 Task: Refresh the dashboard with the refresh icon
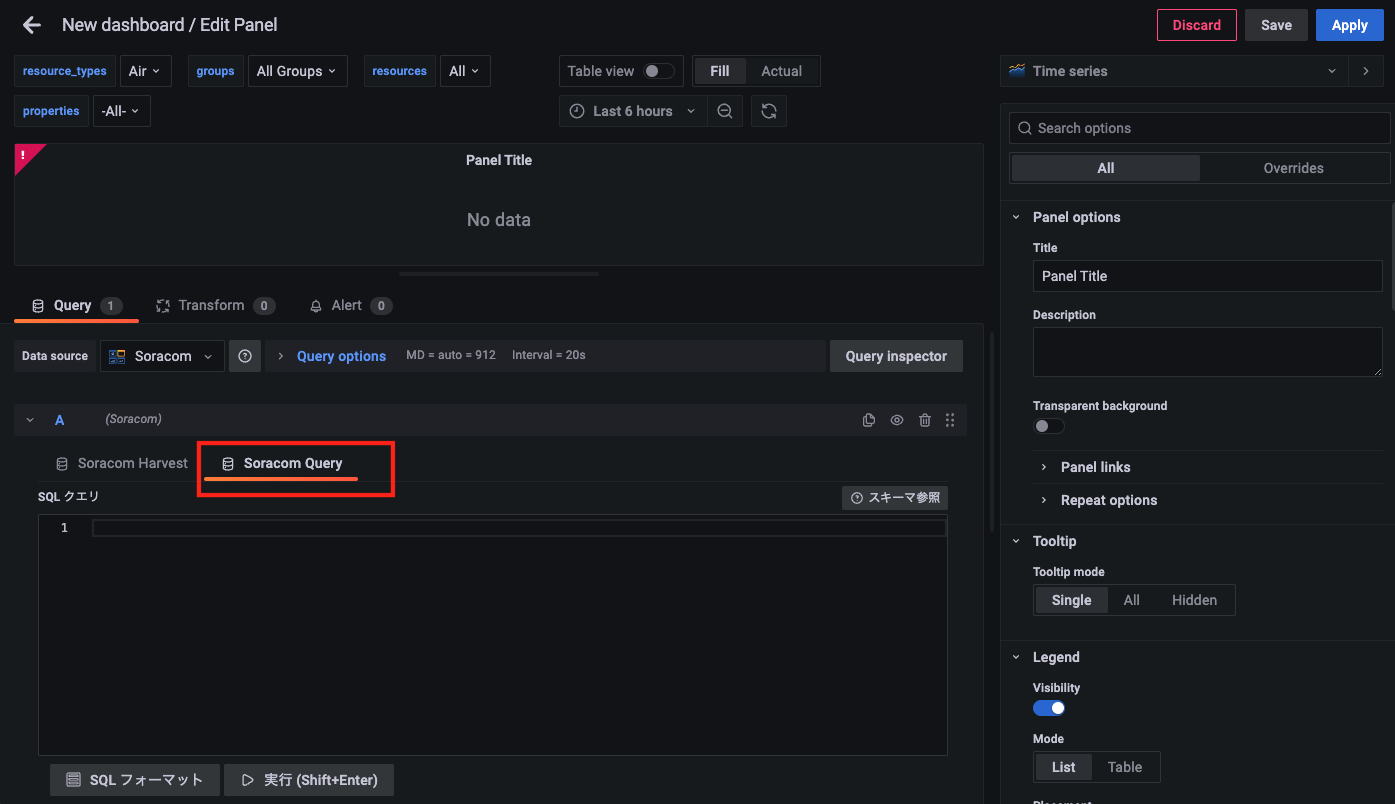coord(769,111)
